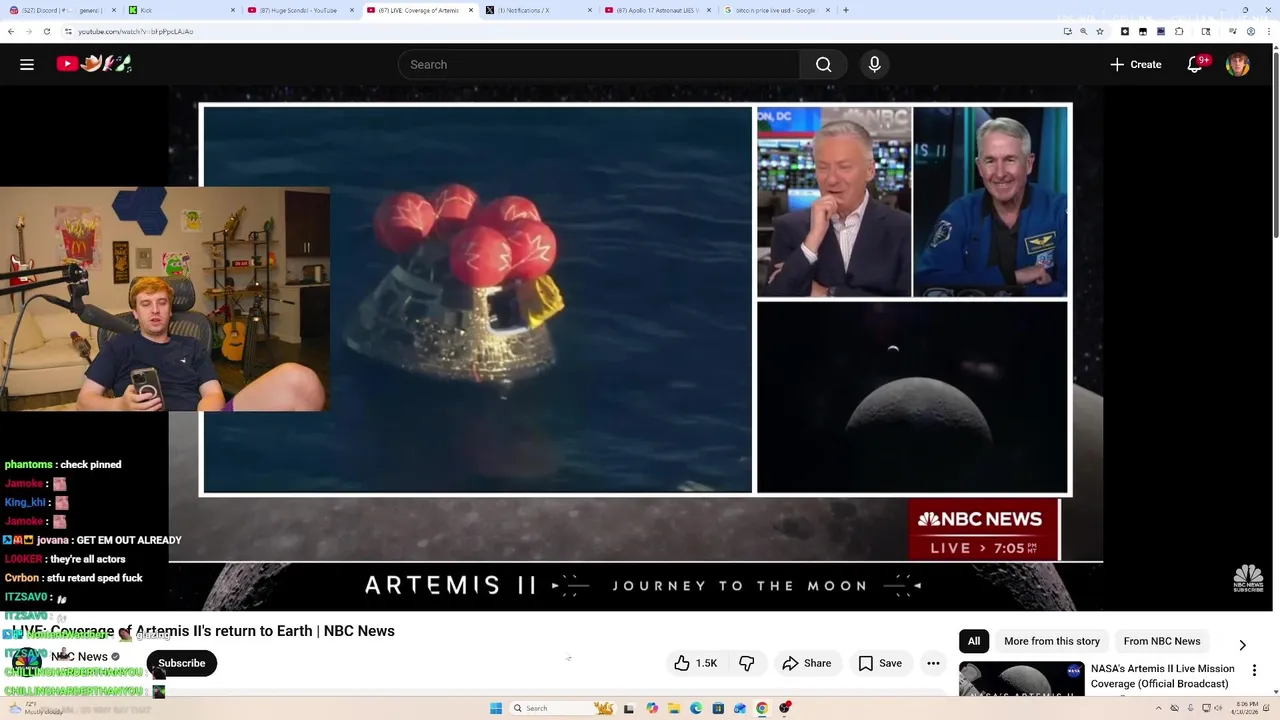Open File Explorer from the taskbar
This screenshot has height=720, width=1280.
pos(674,708)
